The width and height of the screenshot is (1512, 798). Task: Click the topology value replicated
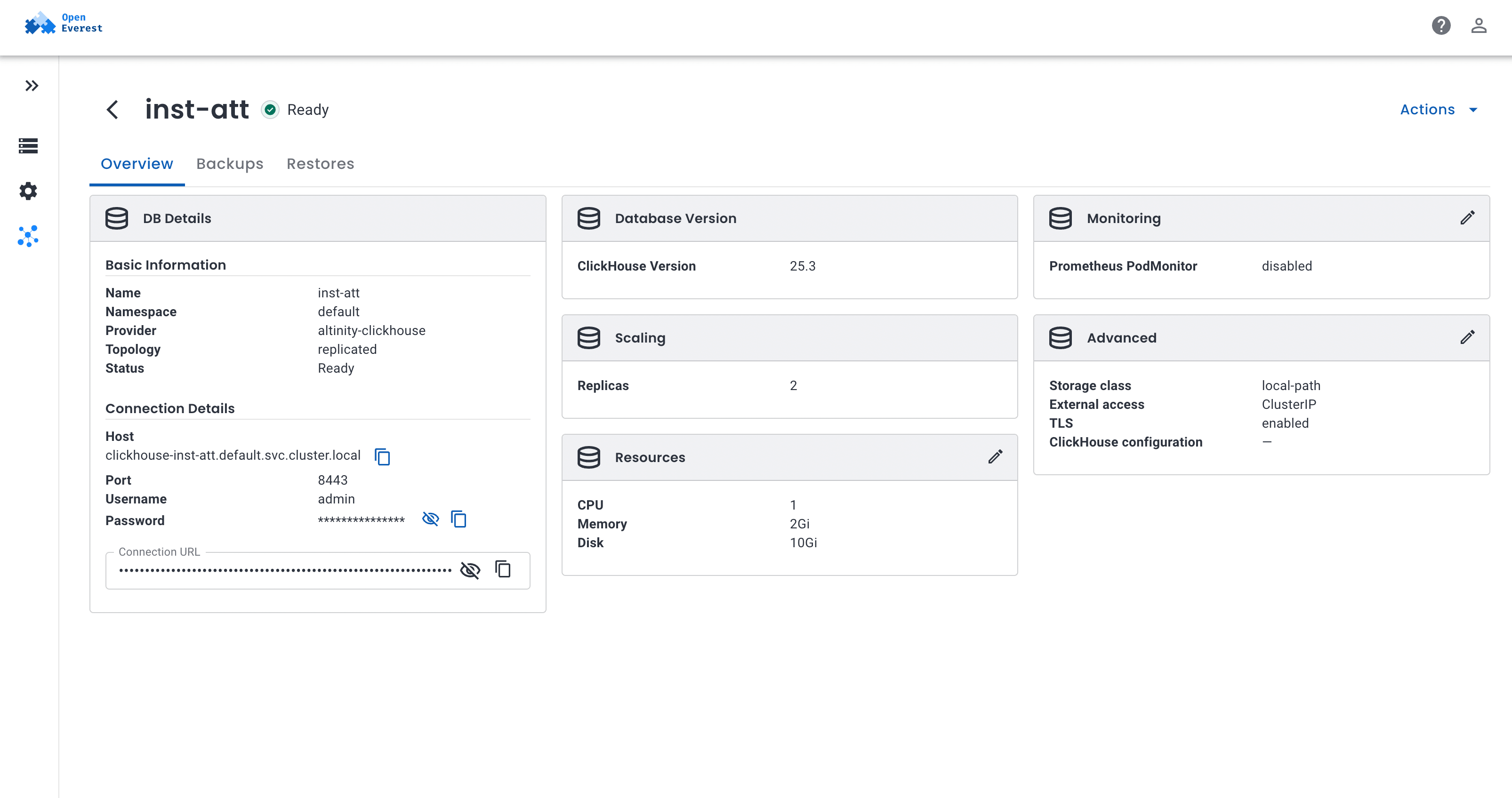pos(347,349)
